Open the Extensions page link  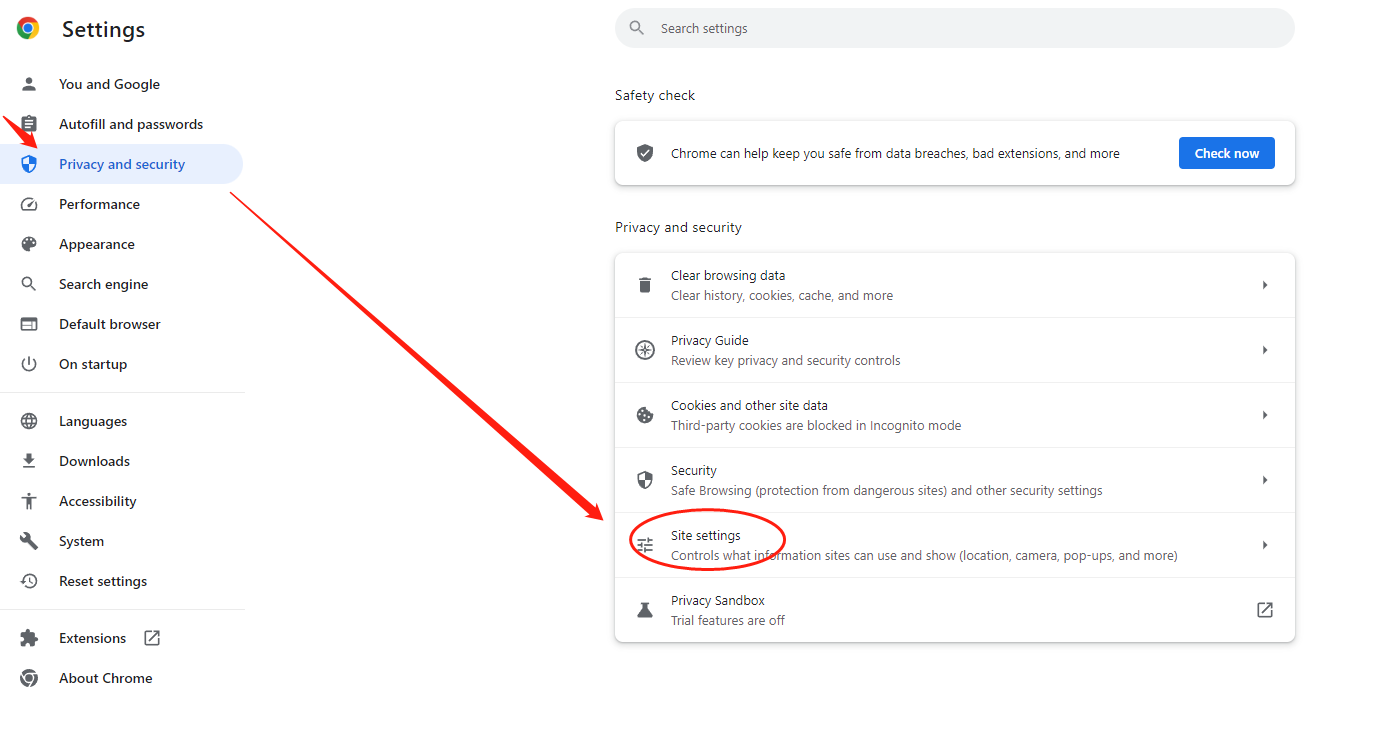coord(121,638)
